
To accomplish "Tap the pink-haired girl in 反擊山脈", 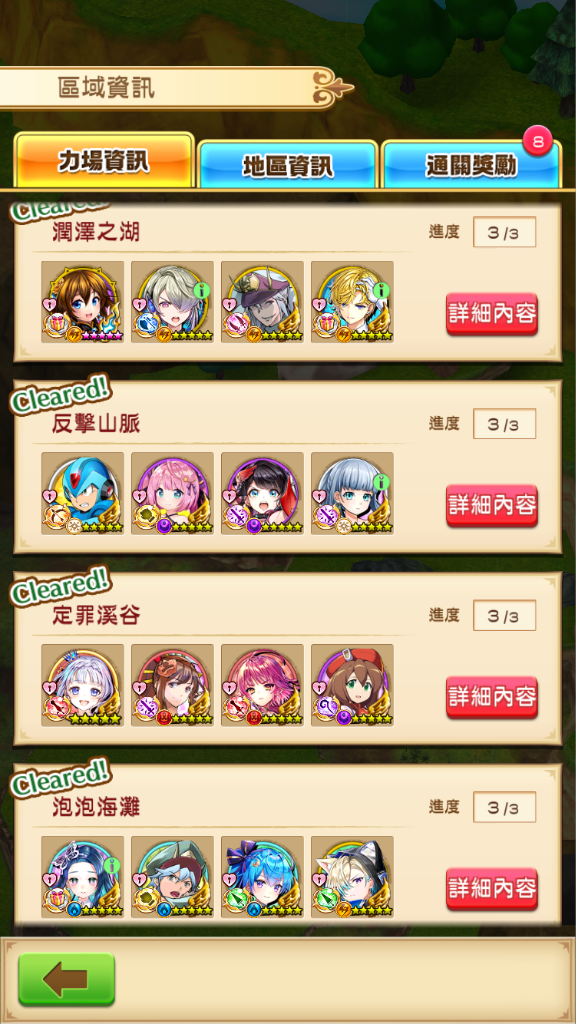I will 172,494.
